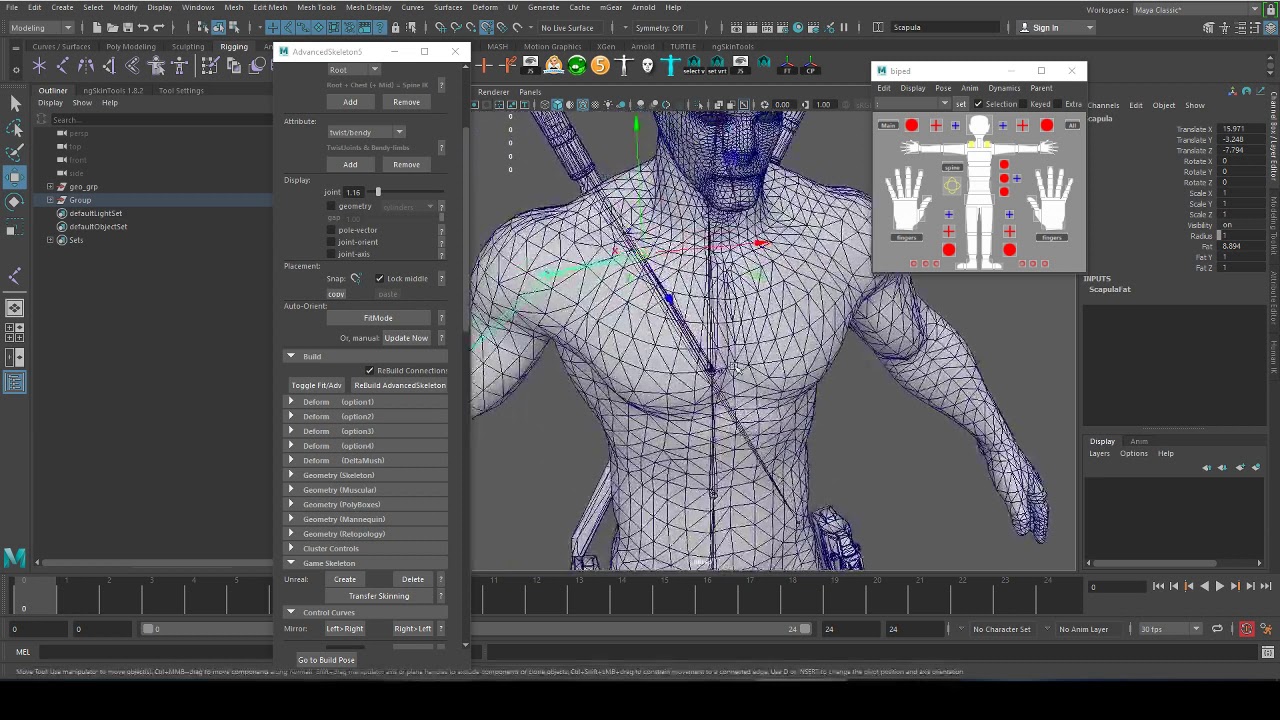Expand the Geometry (Skeleton) section
The height and width of the screenshot is (720, 1280).
291,475
